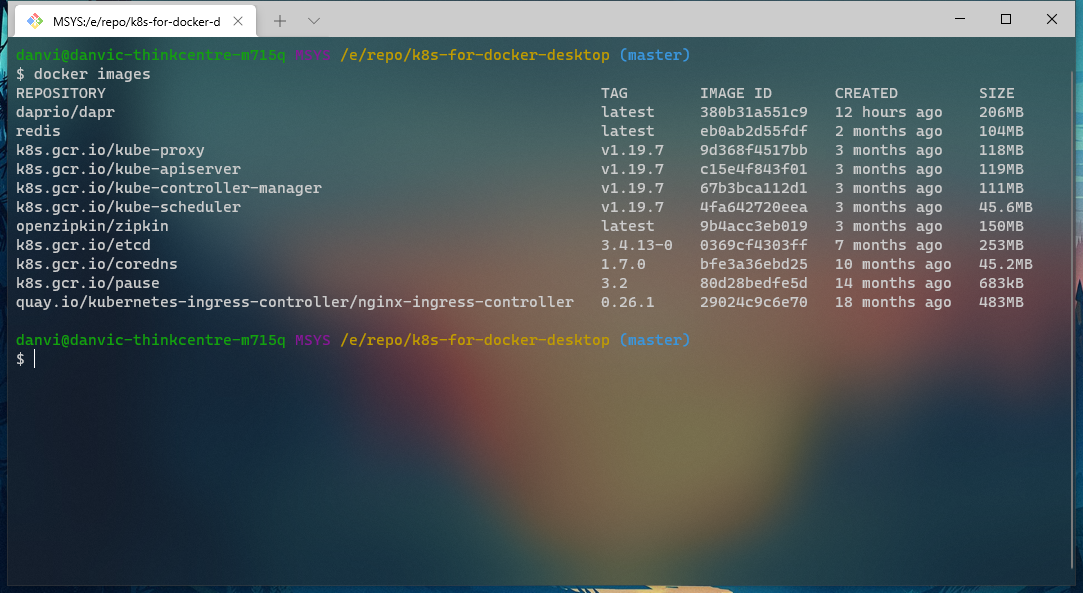Click image ID 9d368f4517bb
The image size is (1083, 593).
tap(754, 150)
